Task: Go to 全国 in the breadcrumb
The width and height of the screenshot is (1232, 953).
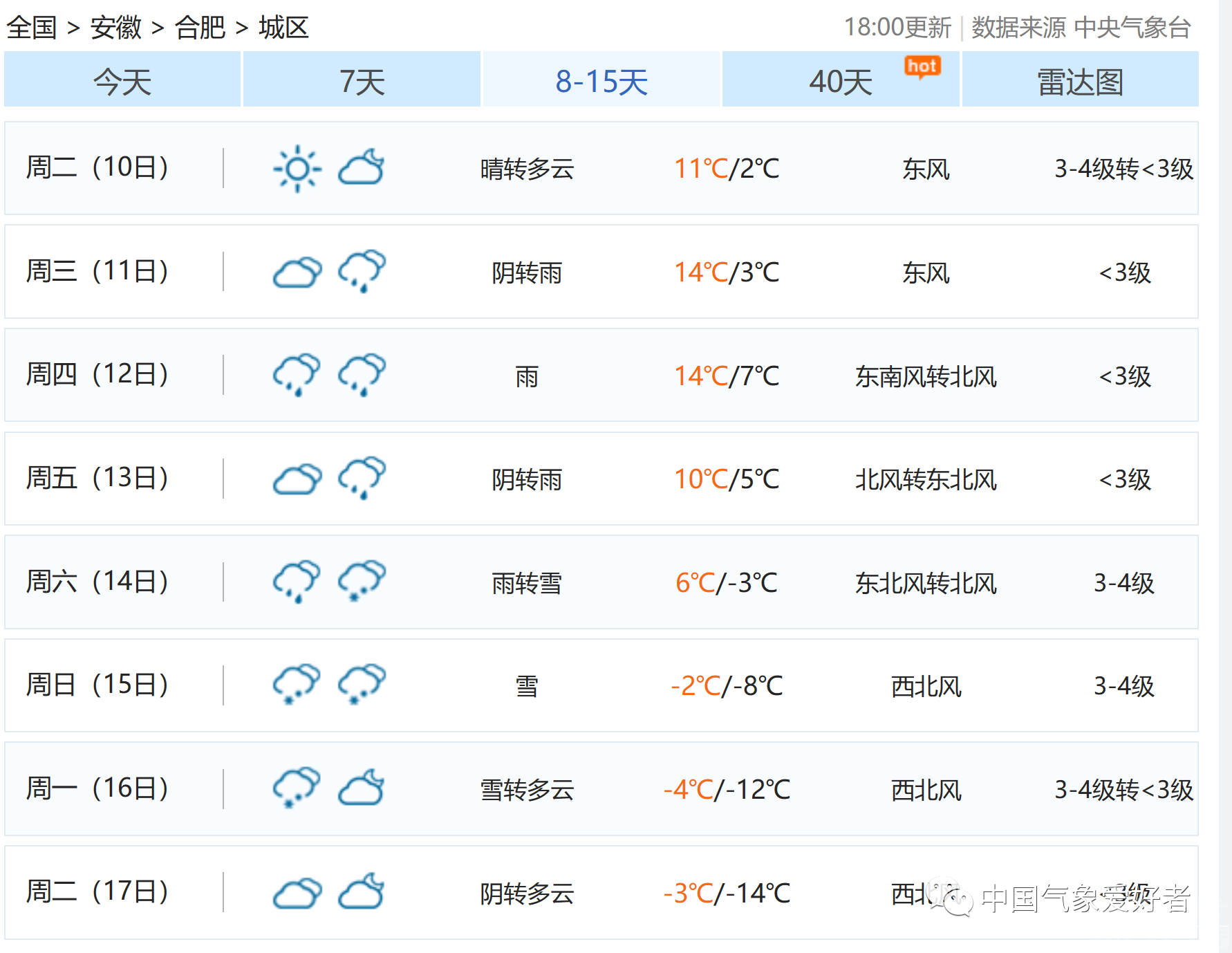Action: [x=32, y=28]
